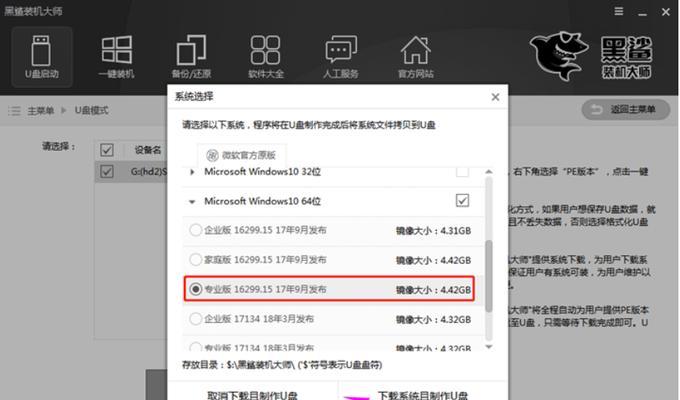Click 主菜单 in the breadcrumb
This screenshot has width=680, height=400.
click(40, 111)
